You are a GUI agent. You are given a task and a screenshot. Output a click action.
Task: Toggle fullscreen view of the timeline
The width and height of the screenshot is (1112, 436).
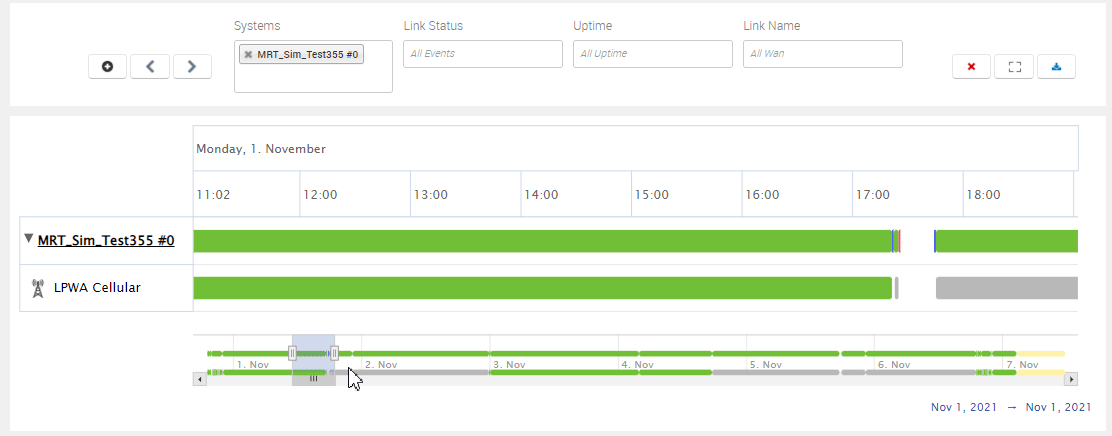click(x=1014, y=67)
